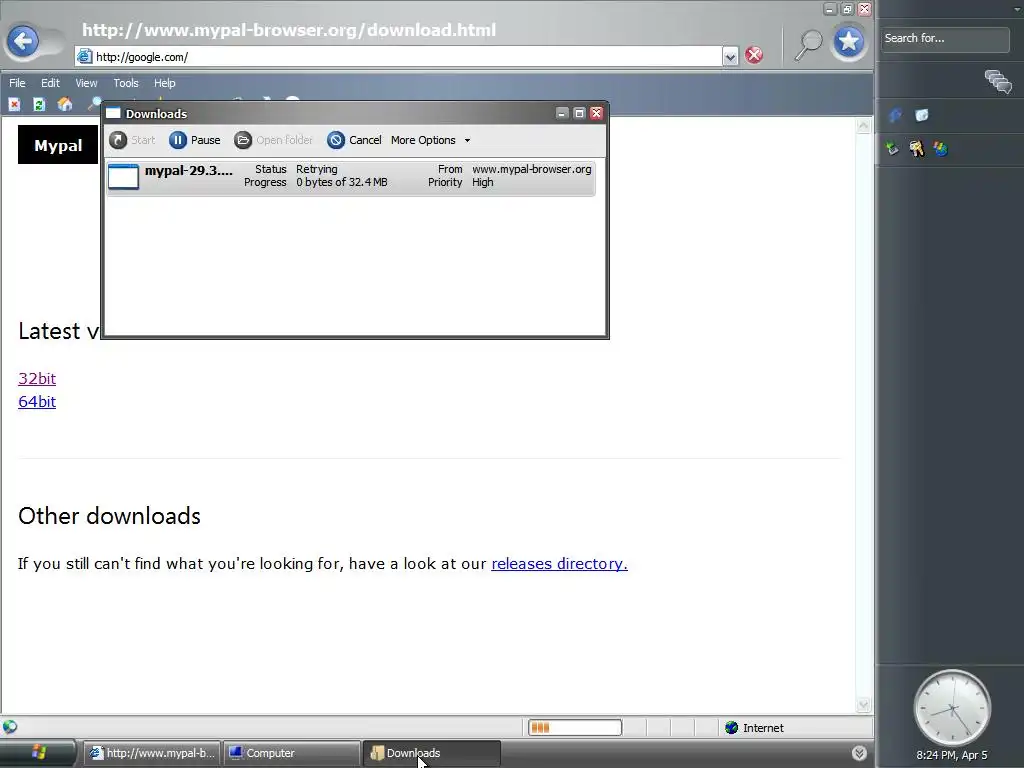The image size is (1024, 768).
Task: Switch to the Downloads taskbar button
Action: [432, 753]
